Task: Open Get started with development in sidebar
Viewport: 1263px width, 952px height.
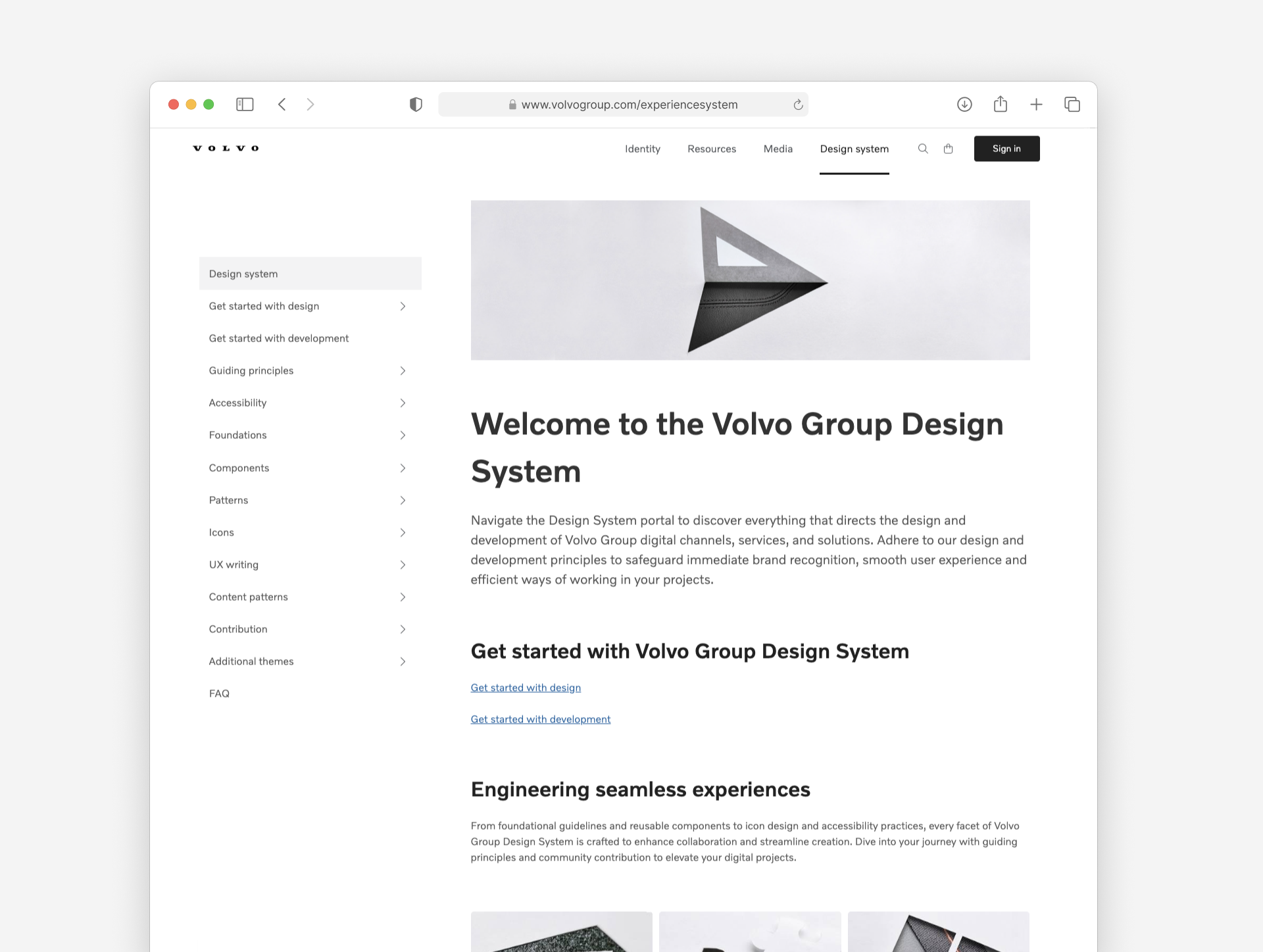Action: (279, 338)
